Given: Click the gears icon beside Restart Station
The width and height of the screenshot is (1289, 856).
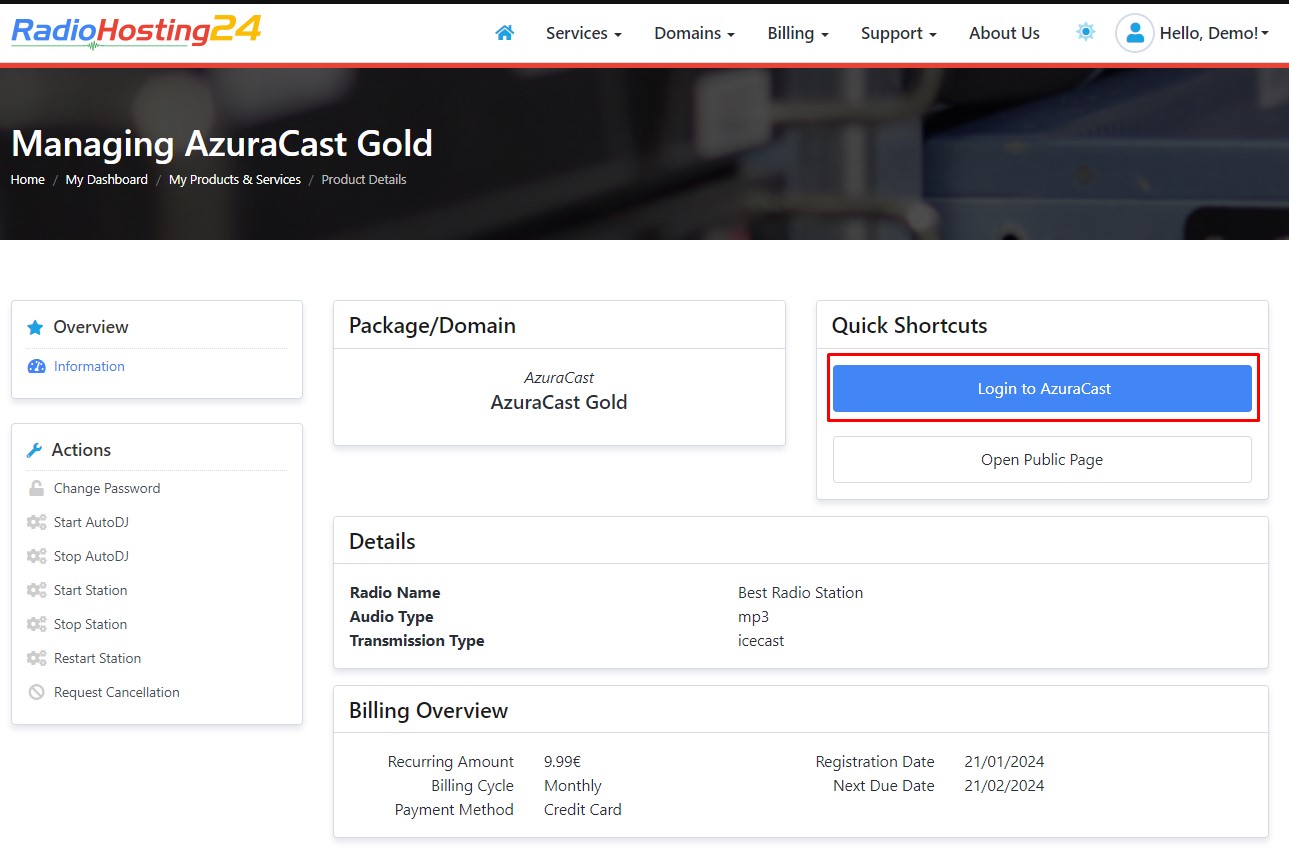Looking at the screenshot, I should pos(37,658).
